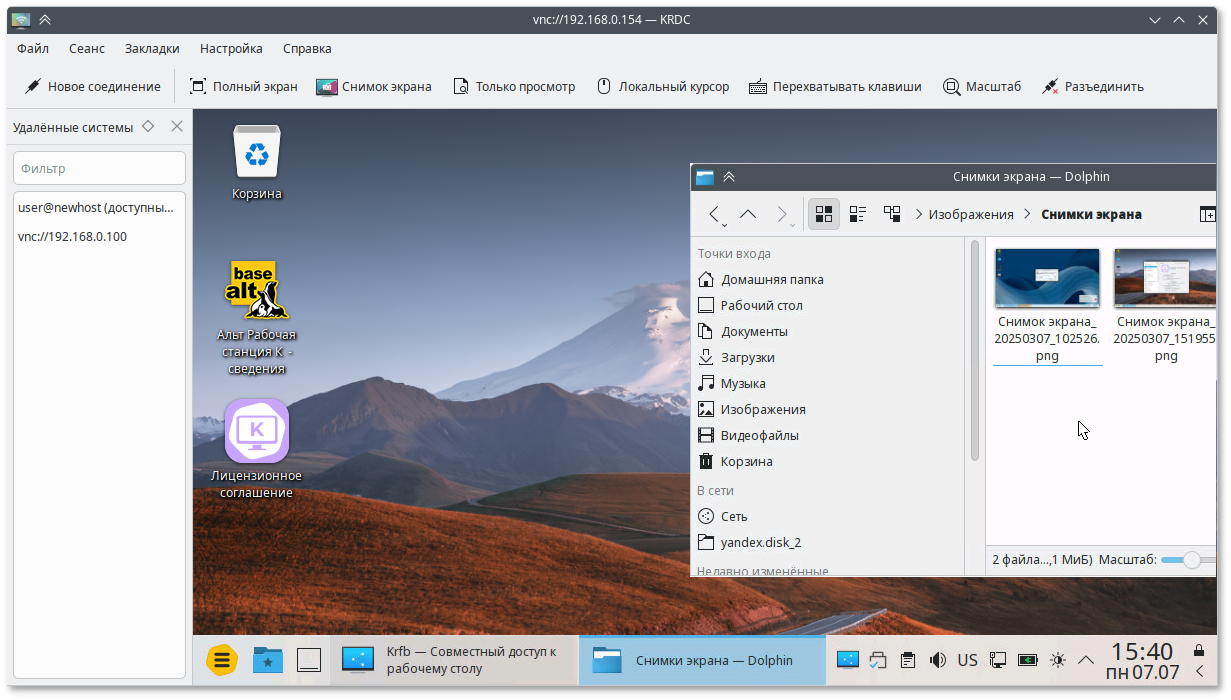Select vnc://192.168.0.100 in remote systems list
The image size is (1231, 700).
point(73,237)
